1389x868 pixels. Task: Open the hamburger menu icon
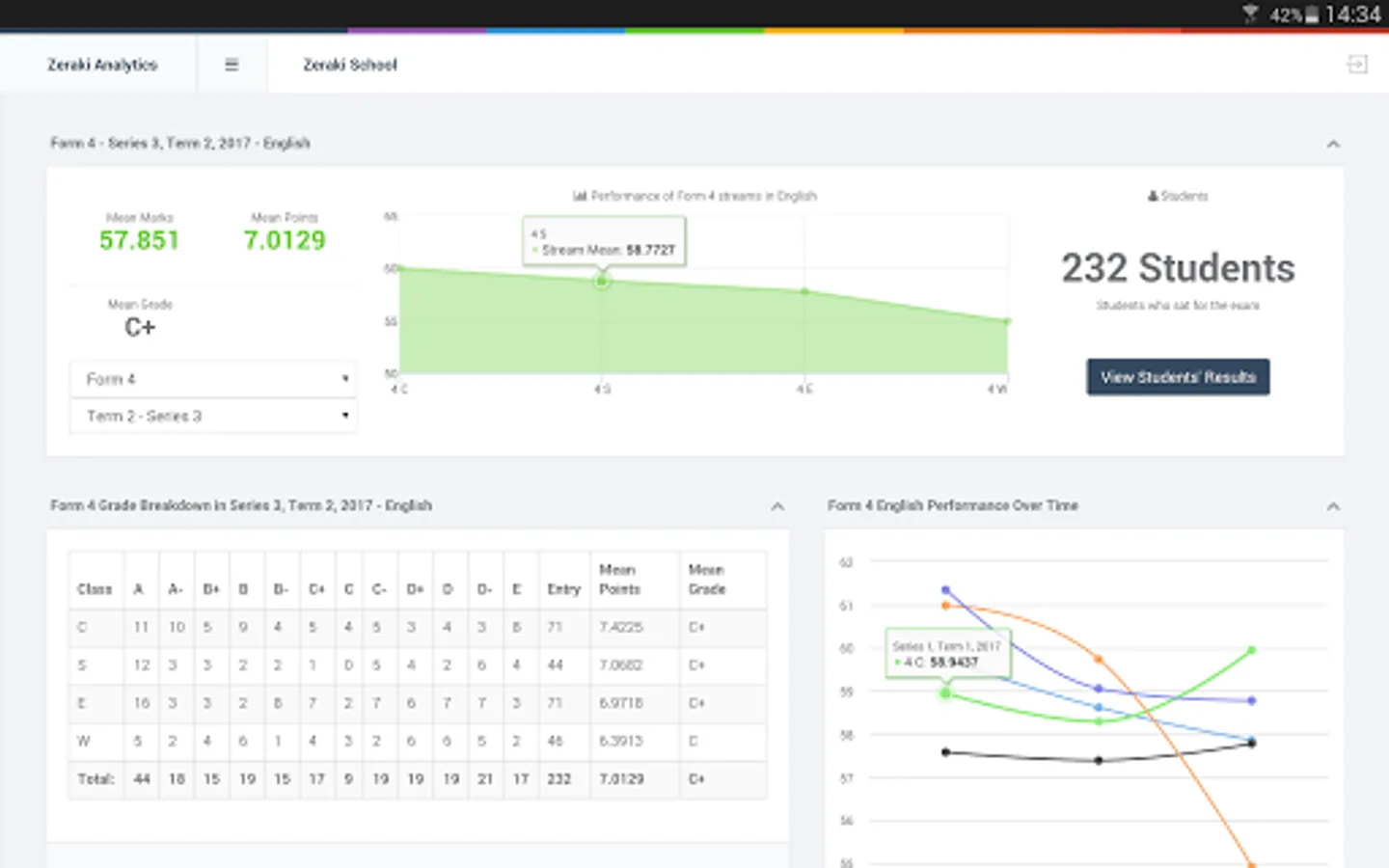point(231,65)
